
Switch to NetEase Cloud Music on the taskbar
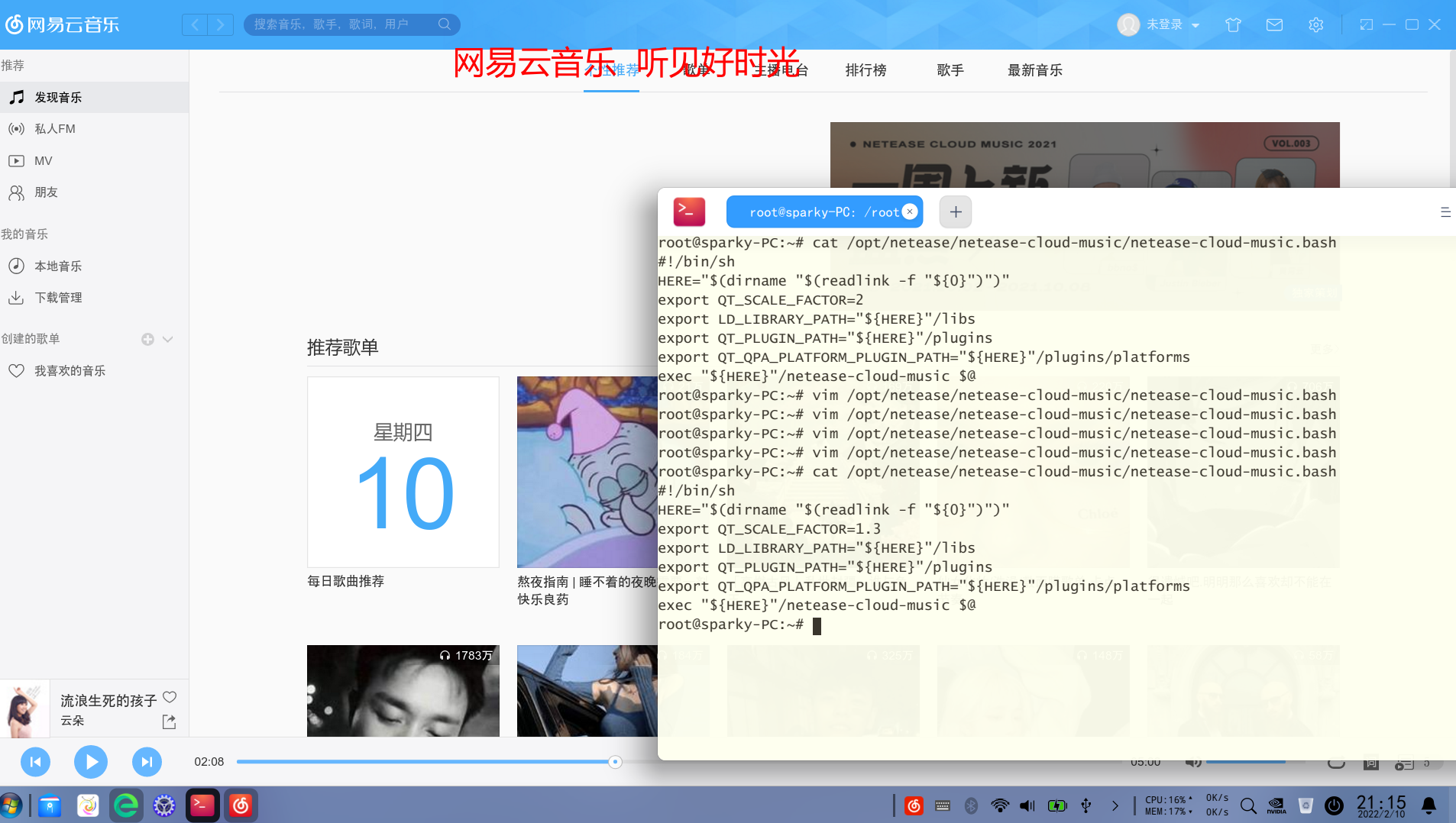pos(241,805)
